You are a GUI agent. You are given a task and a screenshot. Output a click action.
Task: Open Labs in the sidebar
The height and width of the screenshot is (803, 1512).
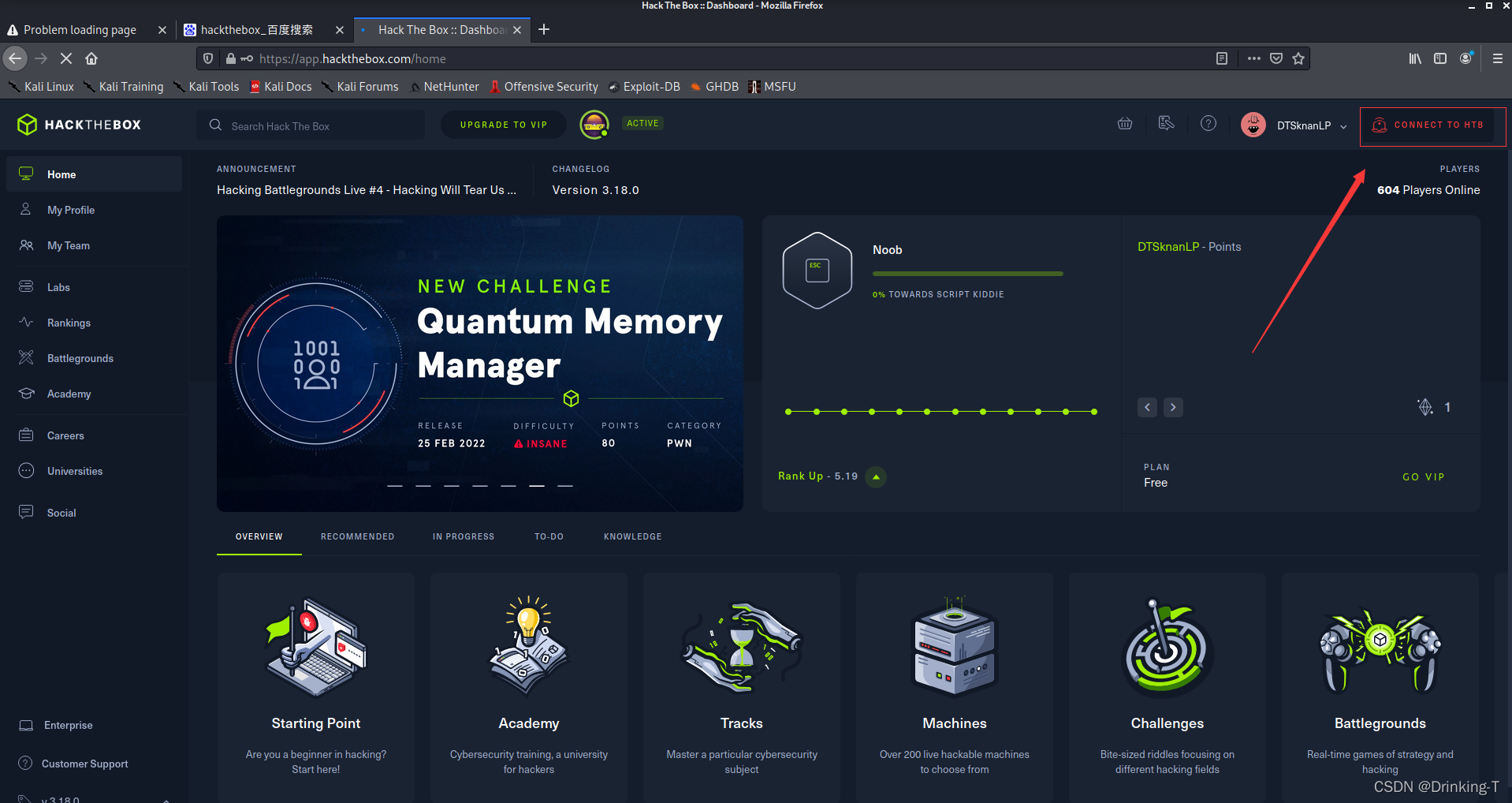pyautogui.click(x=95, y=287)
